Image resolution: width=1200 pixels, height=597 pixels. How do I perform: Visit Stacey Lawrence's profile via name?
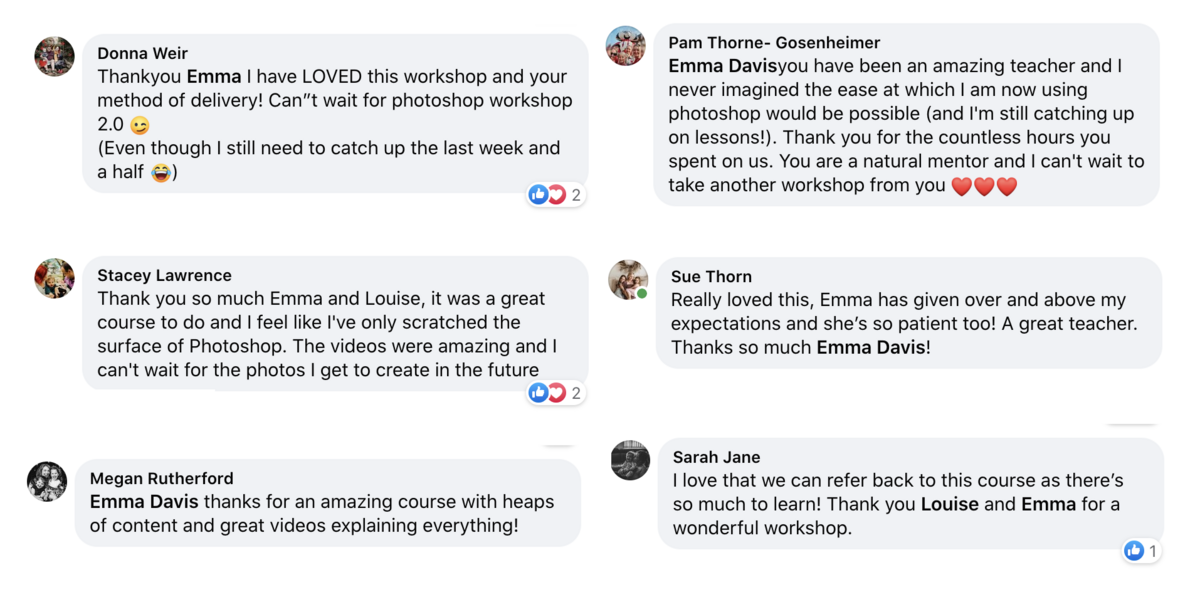[x=164, y=275]
